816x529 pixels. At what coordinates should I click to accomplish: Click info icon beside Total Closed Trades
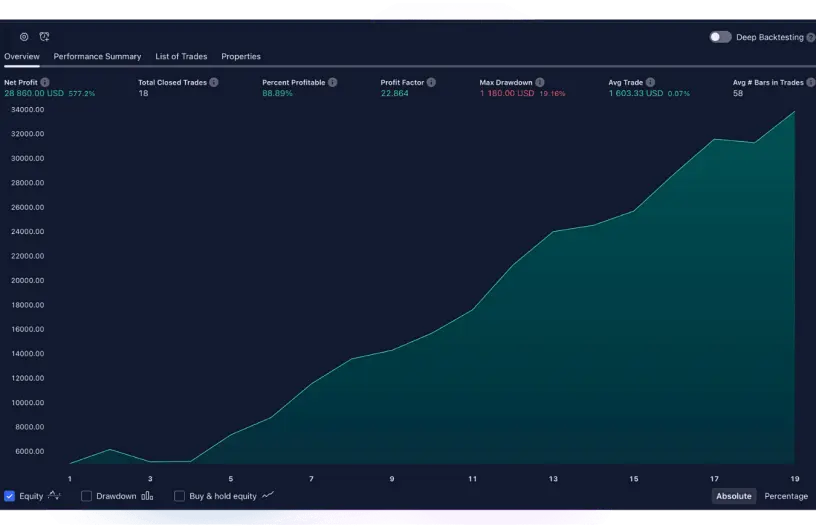(x=214, y=83)
